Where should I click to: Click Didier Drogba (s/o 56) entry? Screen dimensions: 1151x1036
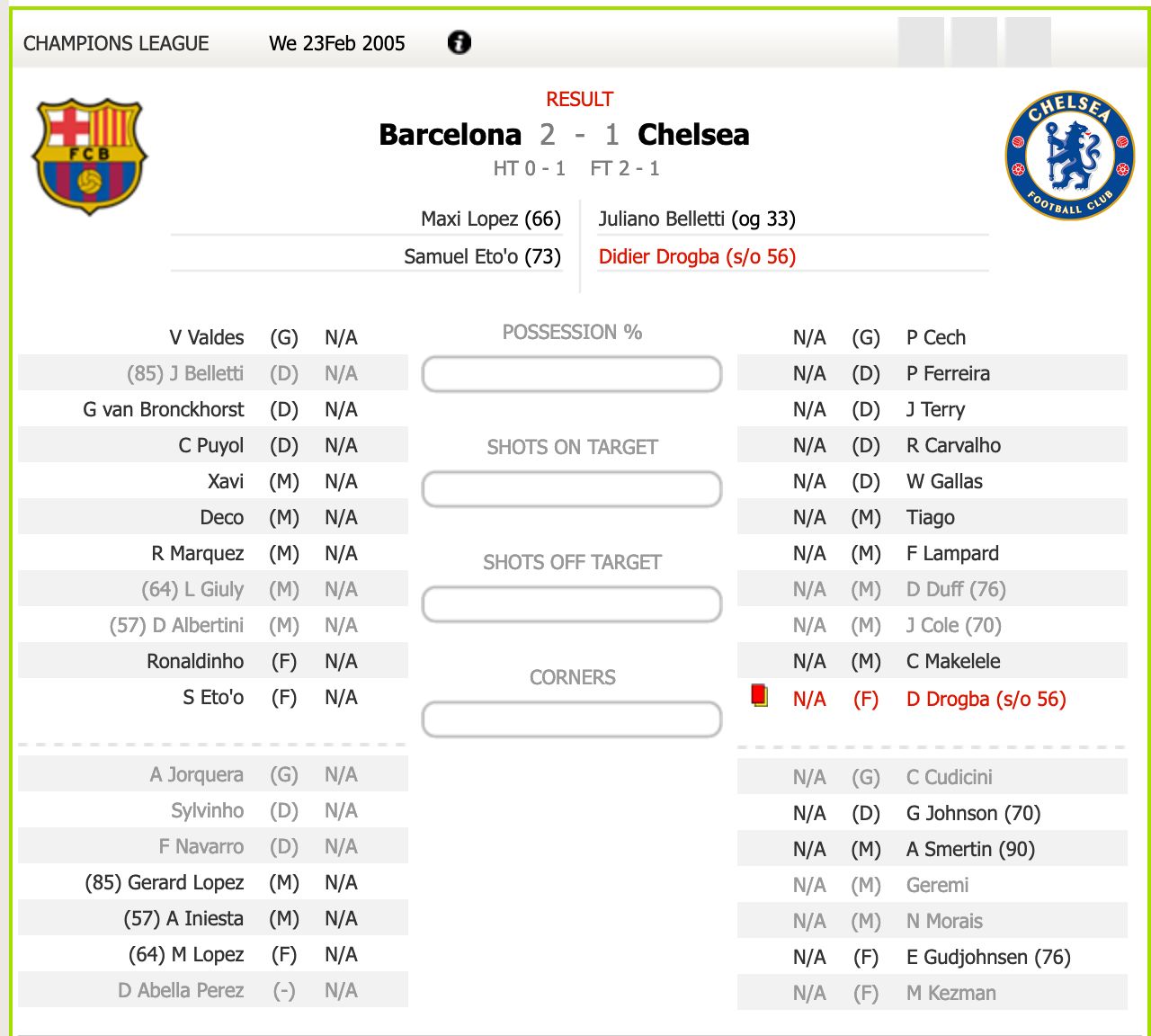(697, 256)
